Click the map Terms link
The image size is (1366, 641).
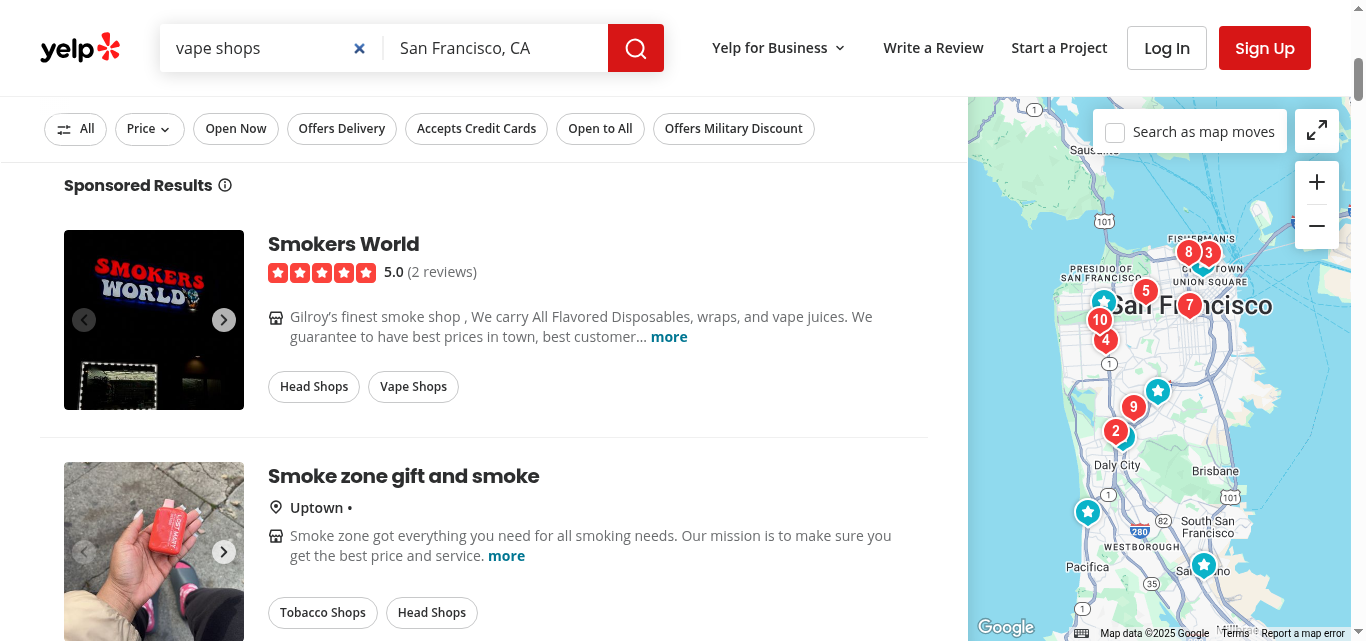1235,633
